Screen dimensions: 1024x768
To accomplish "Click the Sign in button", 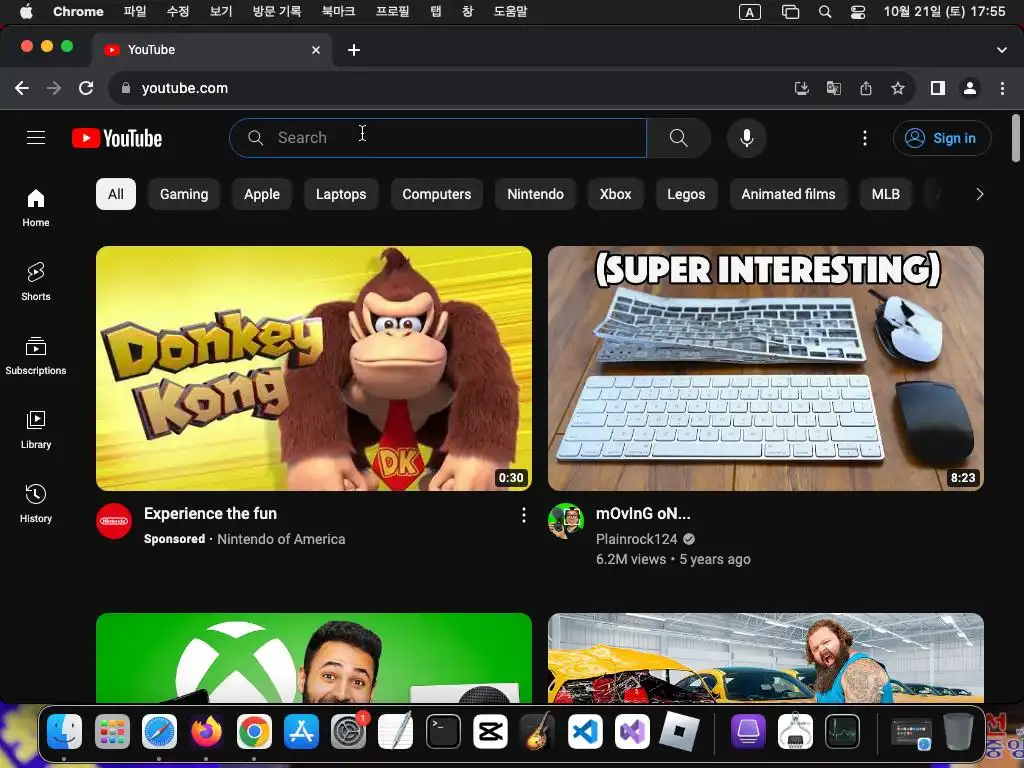I will (942, 138).
